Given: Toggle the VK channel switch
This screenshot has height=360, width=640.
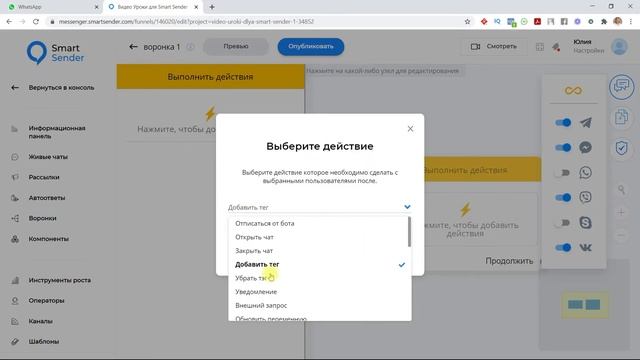Looking at the screenshot, I should (563, 247).
